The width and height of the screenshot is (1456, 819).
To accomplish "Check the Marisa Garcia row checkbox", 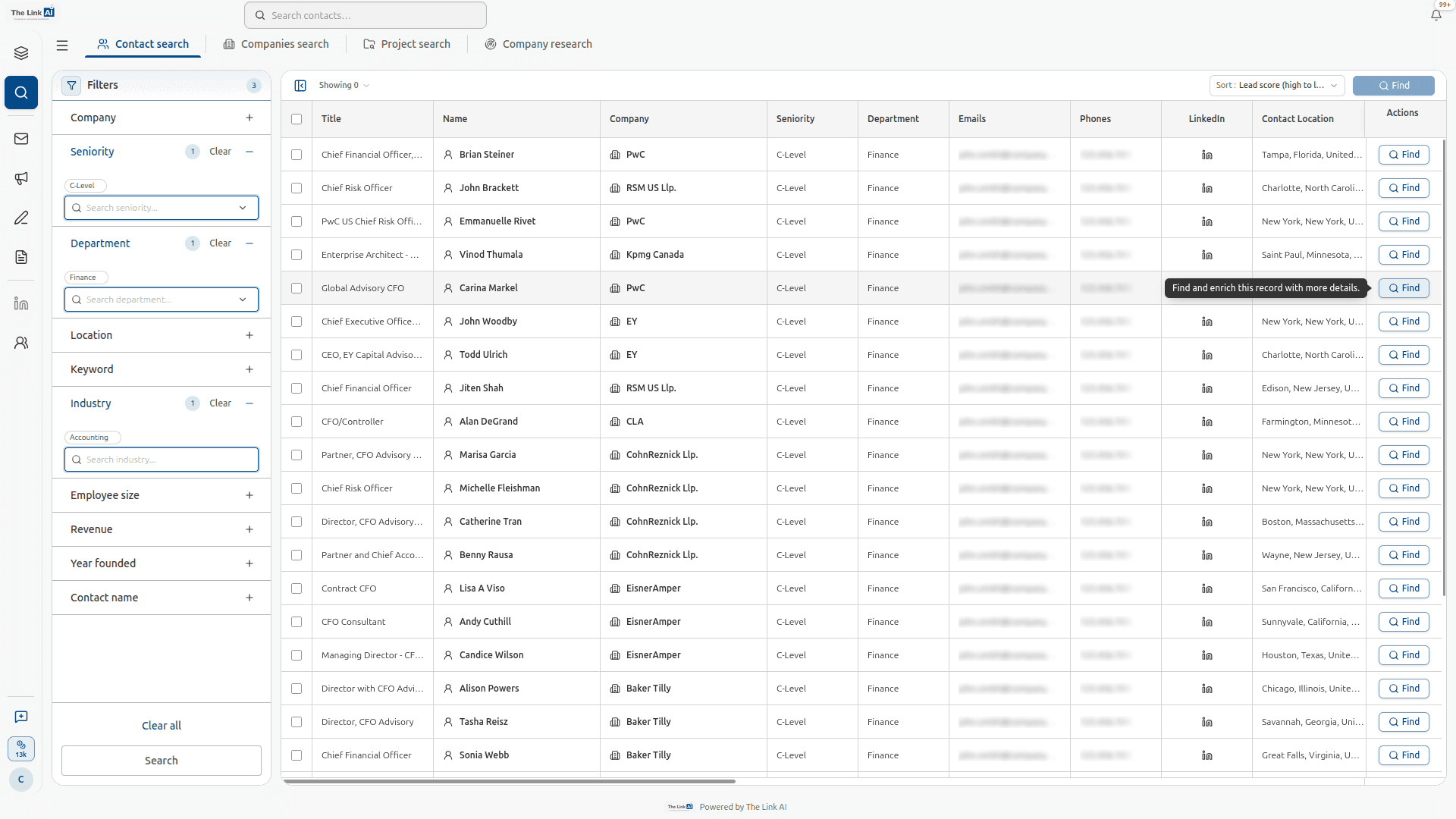I will [297, 455].
